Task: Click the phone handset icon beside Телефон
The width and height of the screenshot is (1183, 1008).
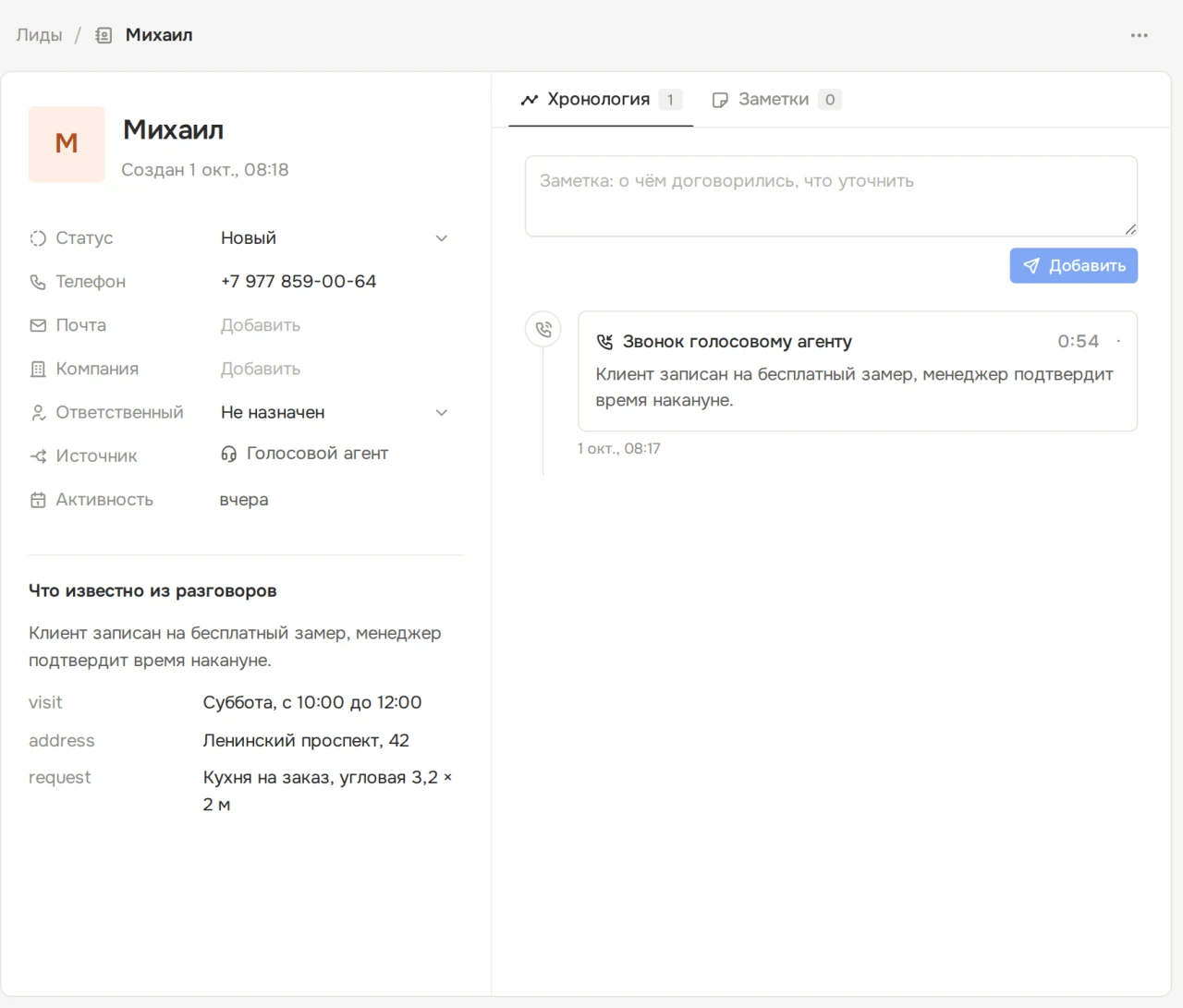Action: coord(38,282)
